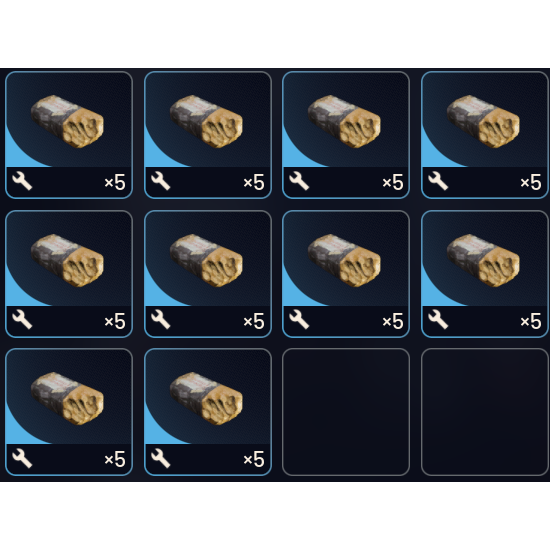Pick the item image in the bottom row's first slot
The height and width of the screenshot is (550, 550).
(67, 398)
